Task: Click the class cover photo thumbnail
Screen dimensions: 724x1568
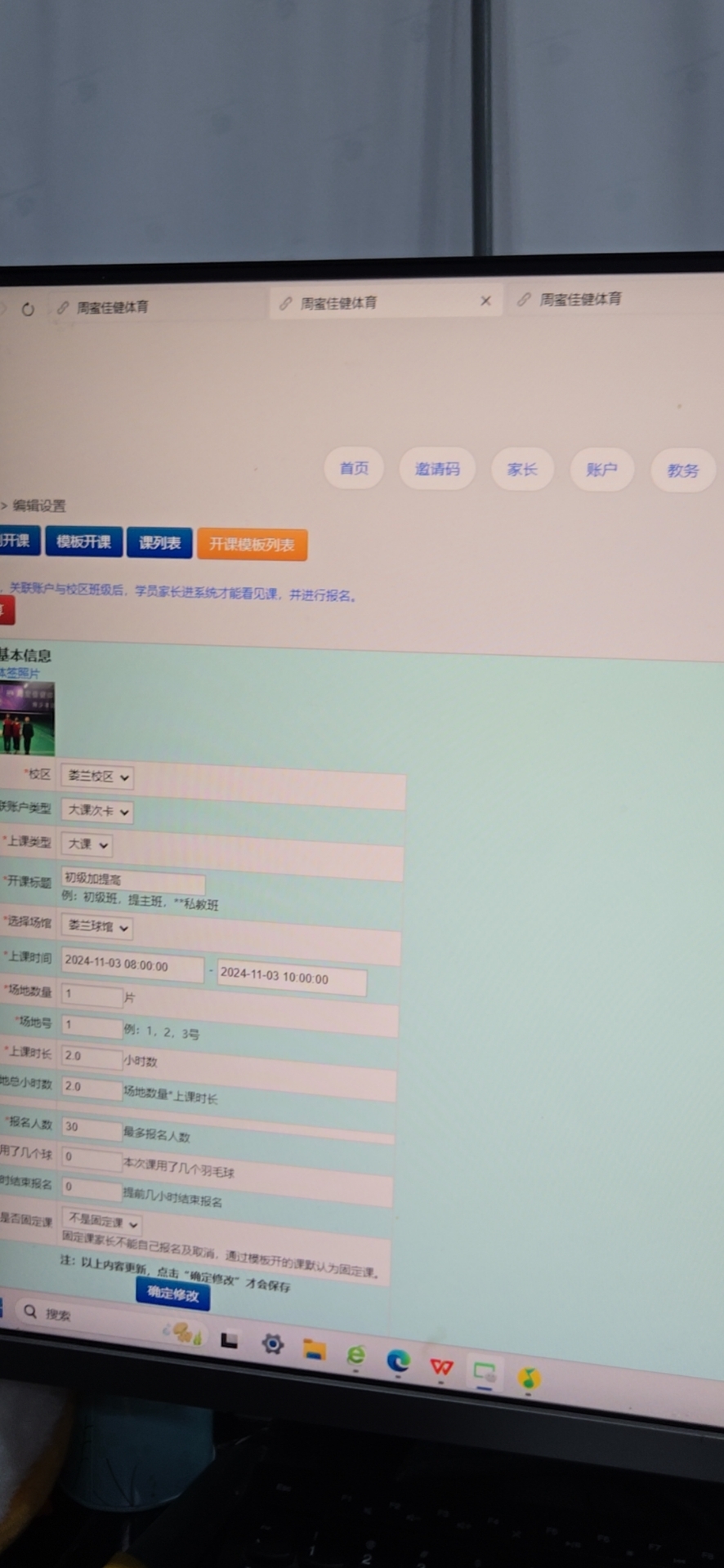Action: 27,719
